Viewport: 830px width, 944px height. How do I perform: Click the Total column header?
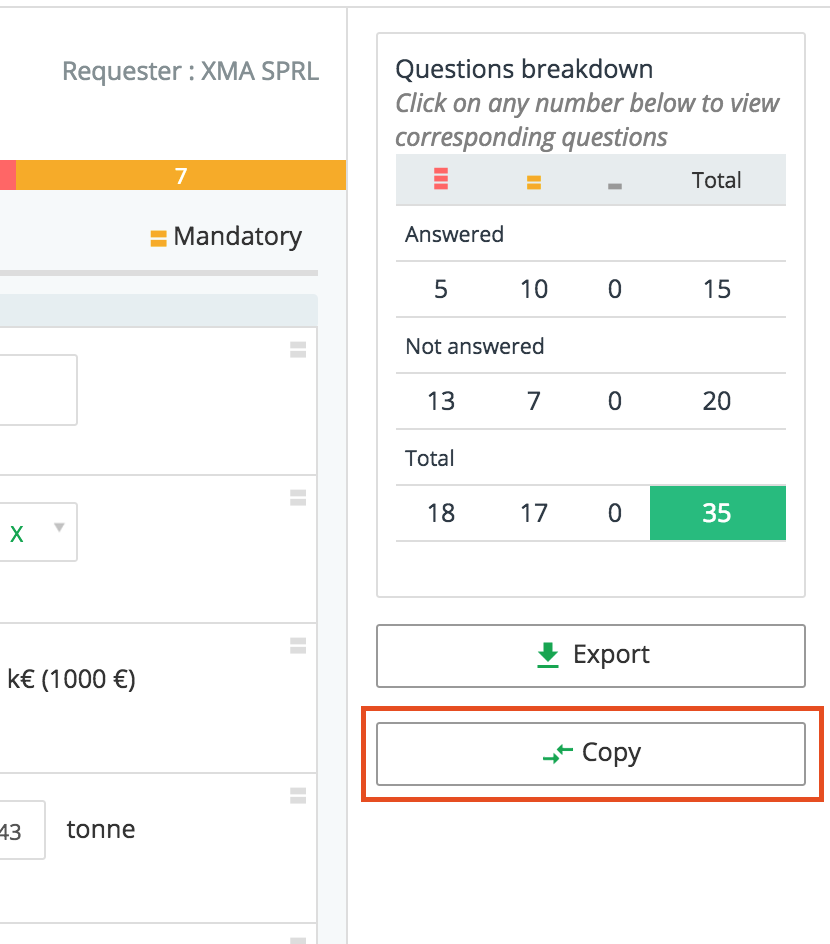point(716,180)
